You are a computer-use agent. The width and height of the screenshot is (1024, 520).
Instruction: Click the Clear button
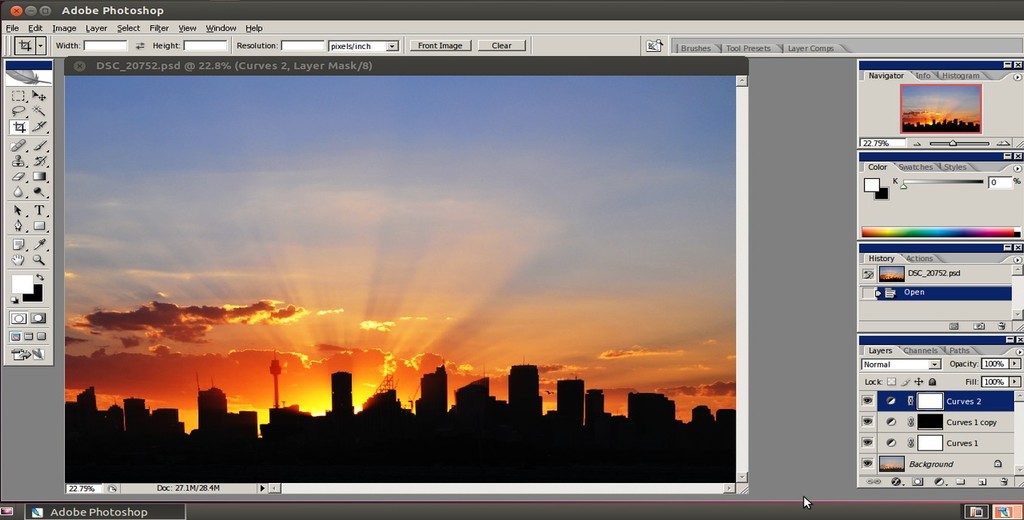point(502,46)
